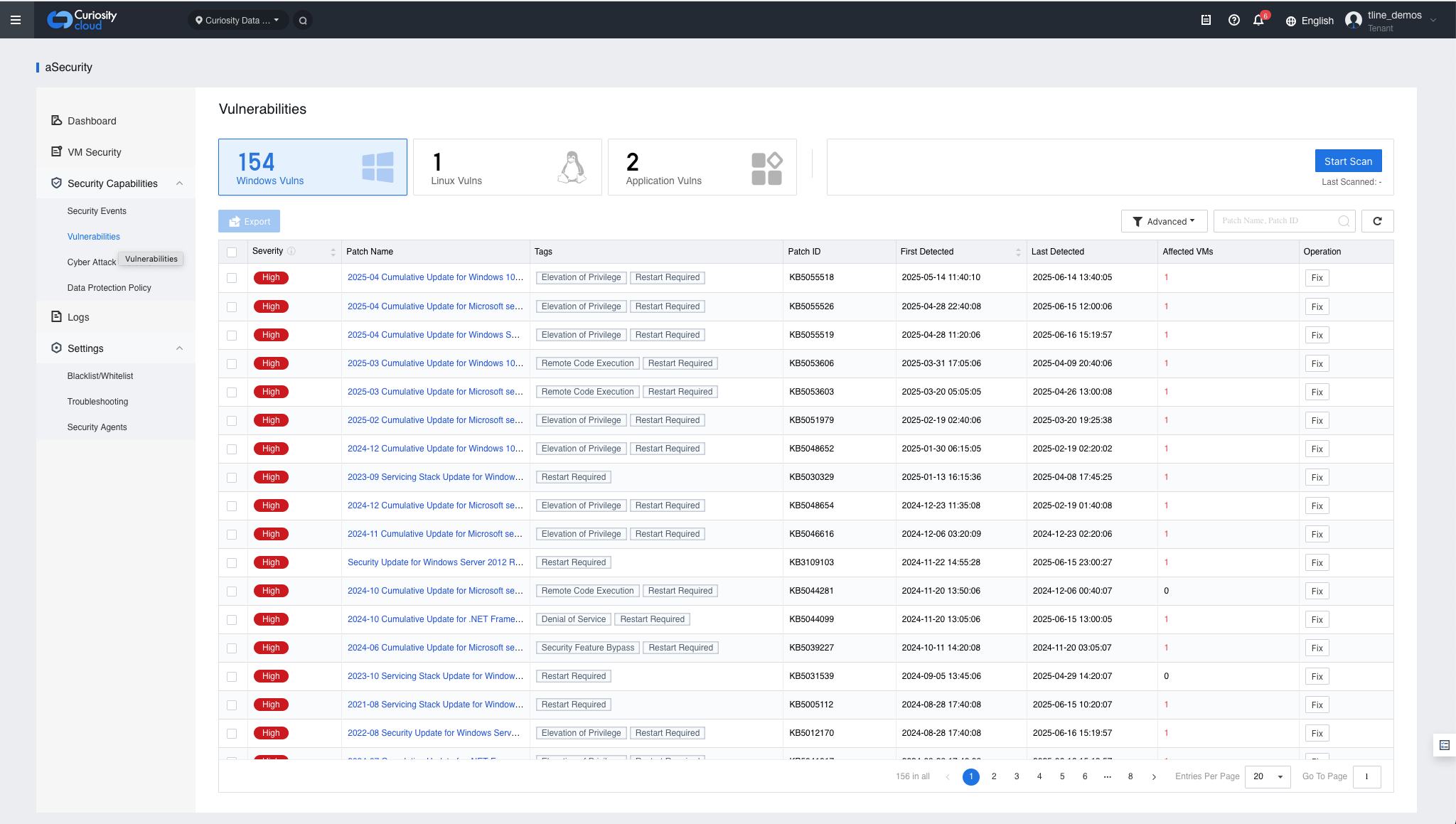Check the row for KB5012170
The image size is (1456, 824).
tap(232, 733)
